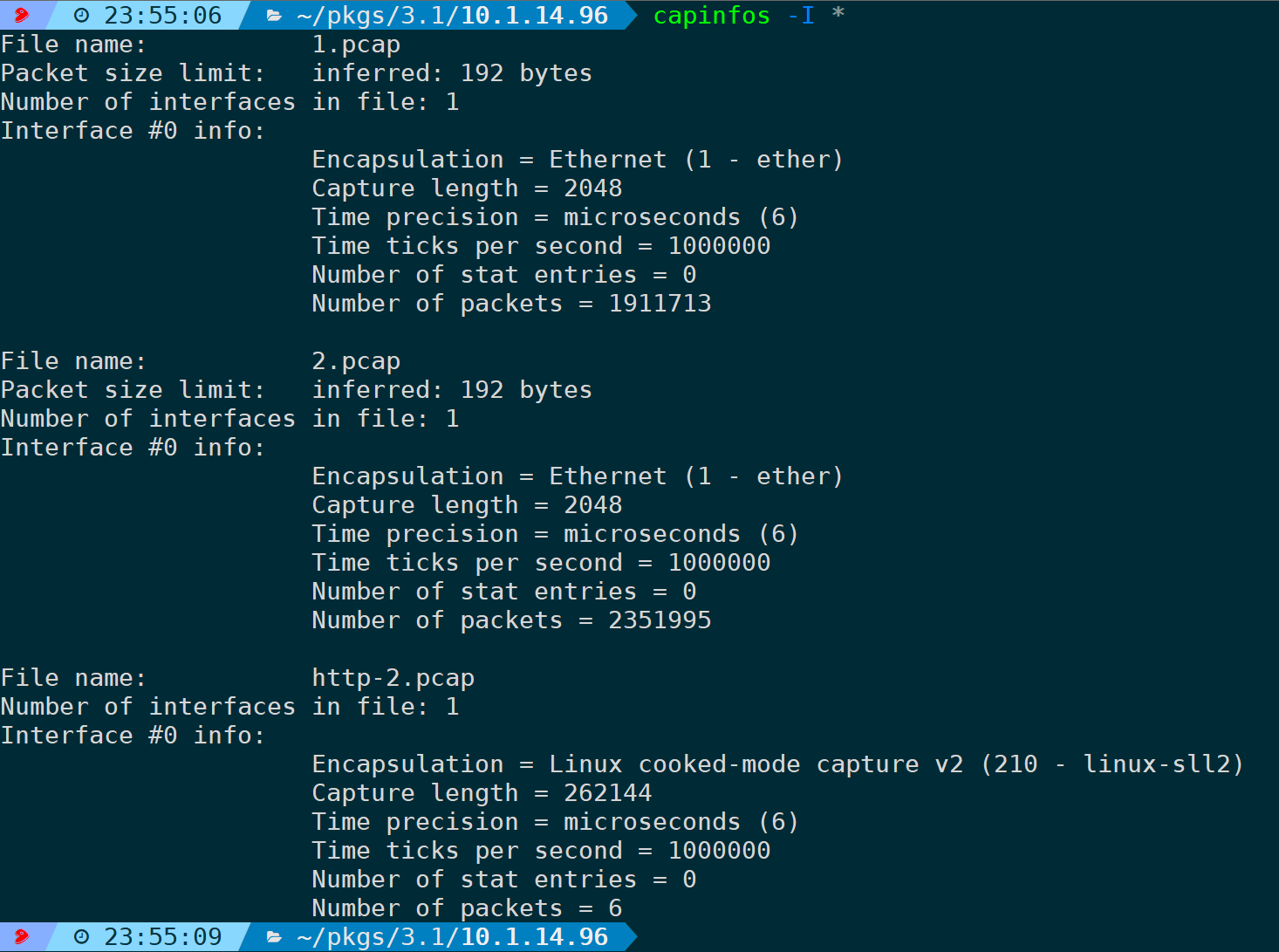Click the red prompt icon at top left
The height and width of the screenshot is (952, 1279).
click(21, 15)
